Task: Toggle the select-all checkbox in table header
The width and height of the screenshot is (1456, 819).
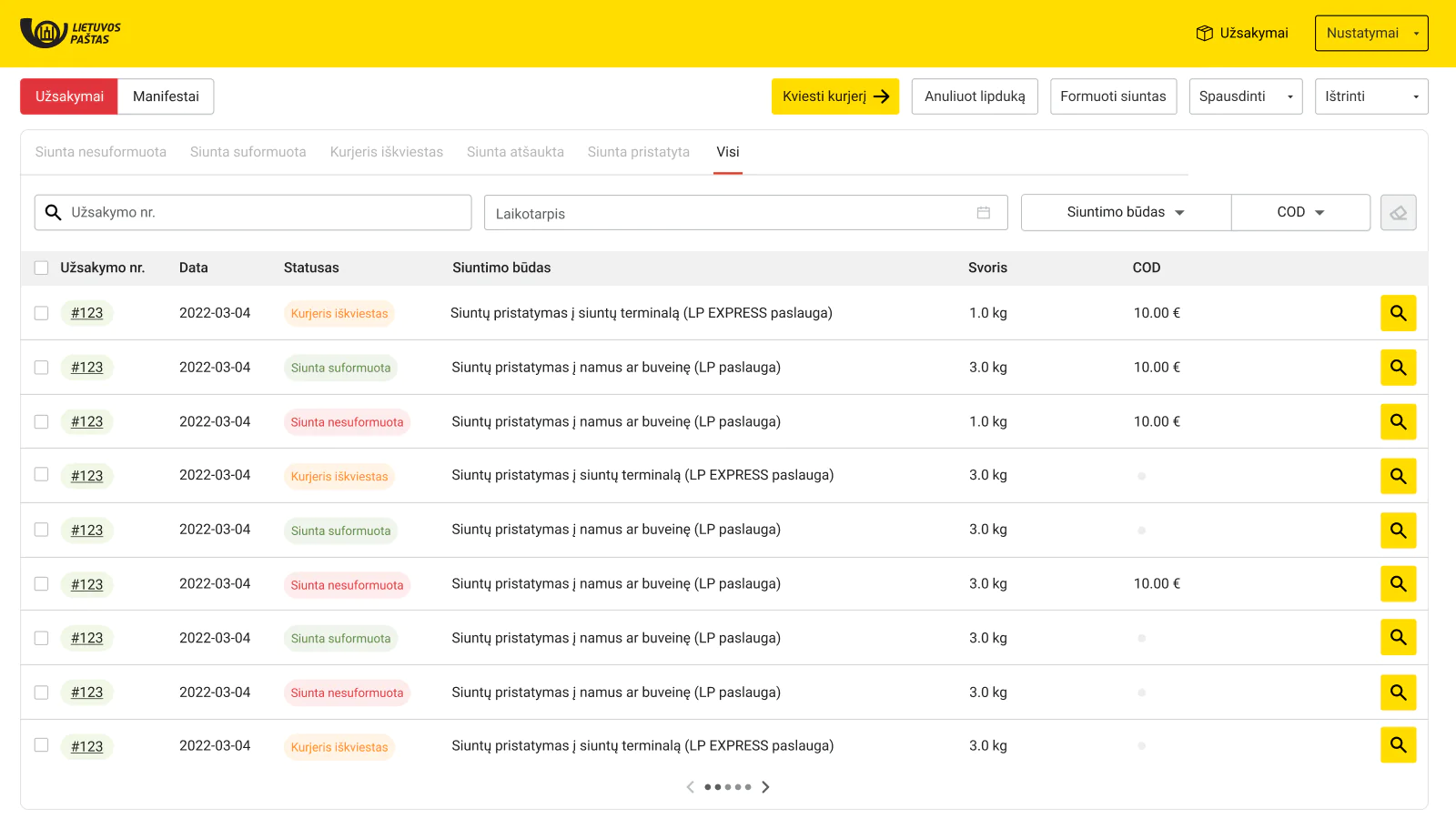Action: 41,268
